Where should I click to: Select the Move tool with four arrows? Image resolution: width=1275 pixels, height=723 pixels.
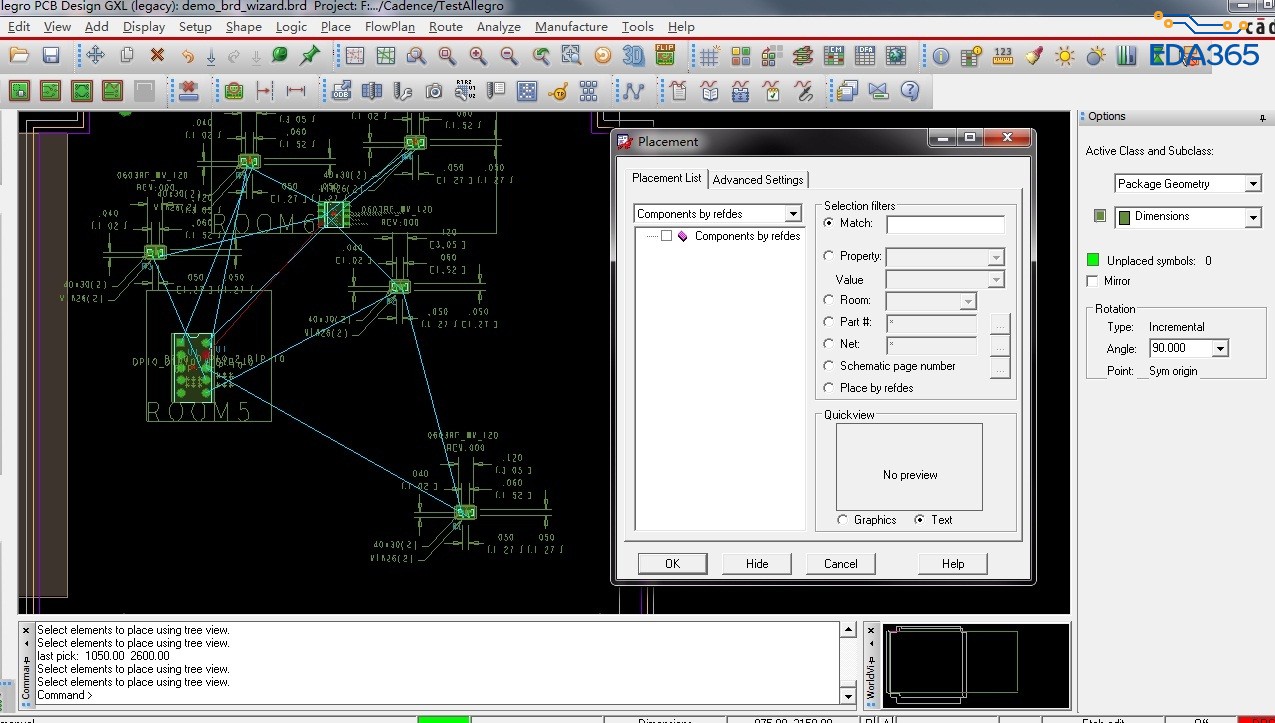click(95, 56)
